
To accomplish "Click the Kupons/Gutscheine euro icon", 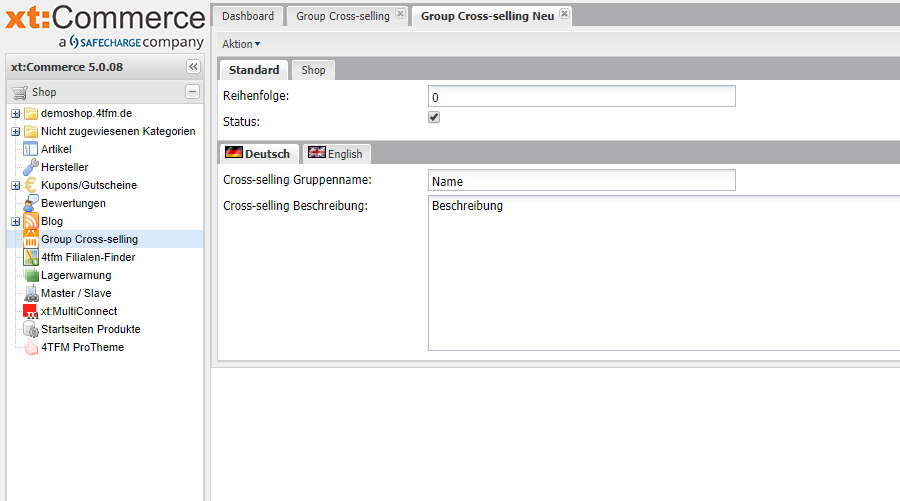I will pos(30,185).
